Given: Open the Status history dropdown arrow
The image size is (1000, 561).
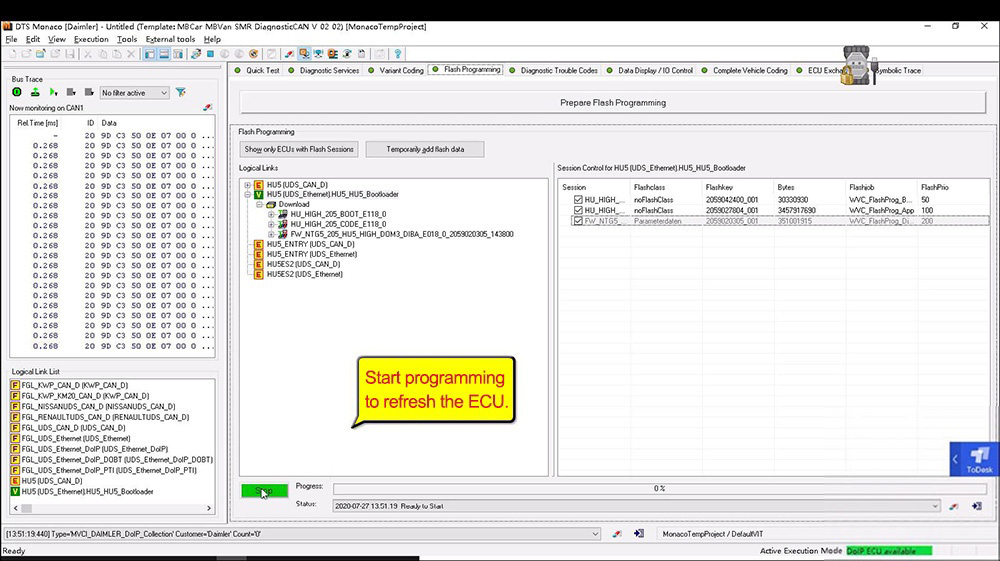Looking at the screenshot, I should click(935, 506).
